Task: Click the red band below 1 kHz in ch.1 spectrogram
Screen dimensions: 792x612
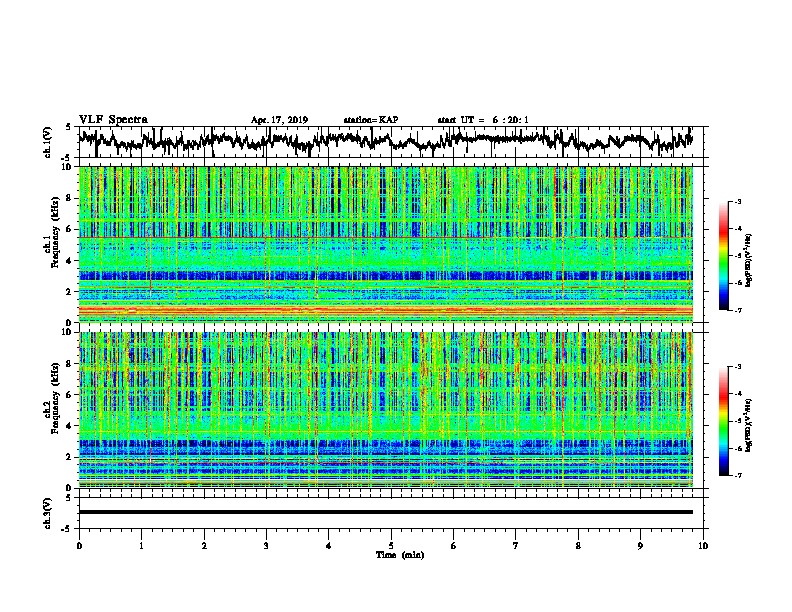Action: 385,310
